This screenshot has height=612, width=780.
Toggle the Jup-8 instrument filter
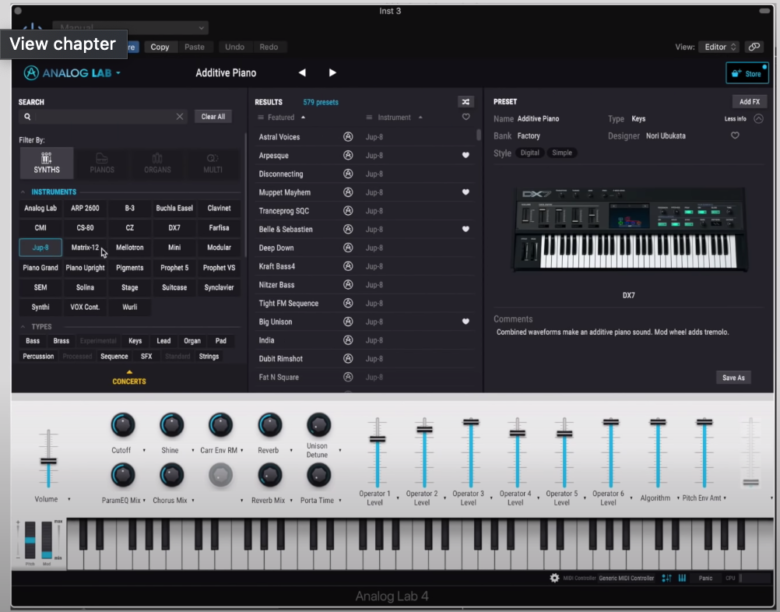(41, 247)
